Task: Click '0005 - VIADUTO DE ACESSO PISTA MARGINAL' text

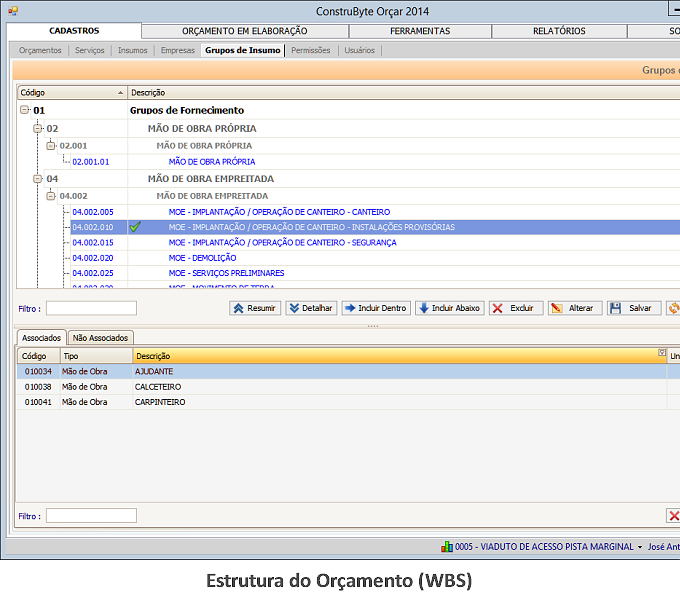Action: click(x=544, y=547)
